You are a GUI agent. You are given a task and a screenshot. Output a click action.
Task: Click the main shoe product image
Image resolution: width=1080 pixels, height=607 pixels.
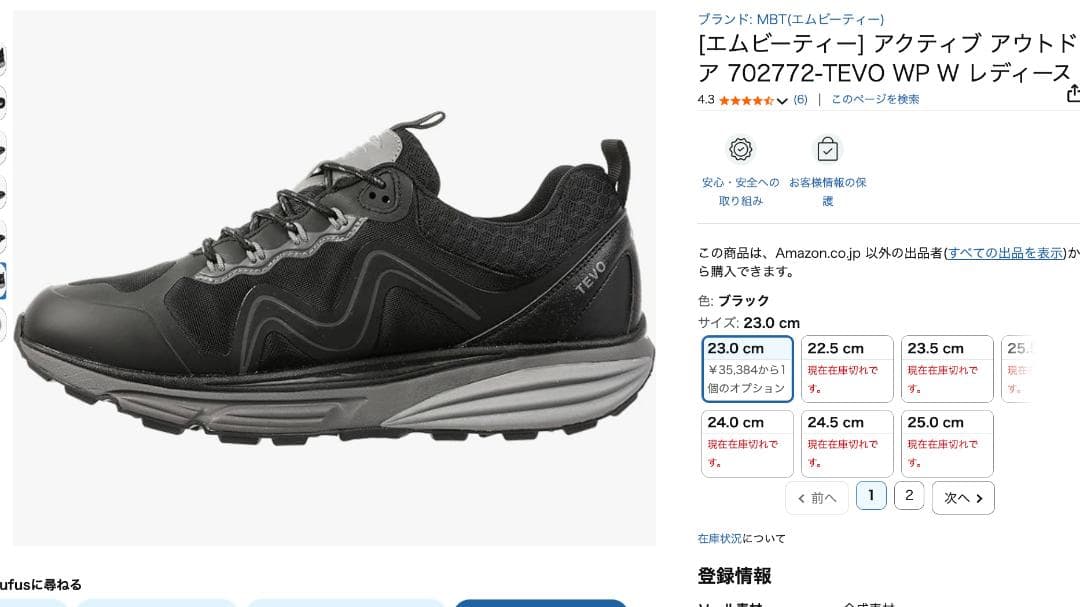[x=334, y=277]
